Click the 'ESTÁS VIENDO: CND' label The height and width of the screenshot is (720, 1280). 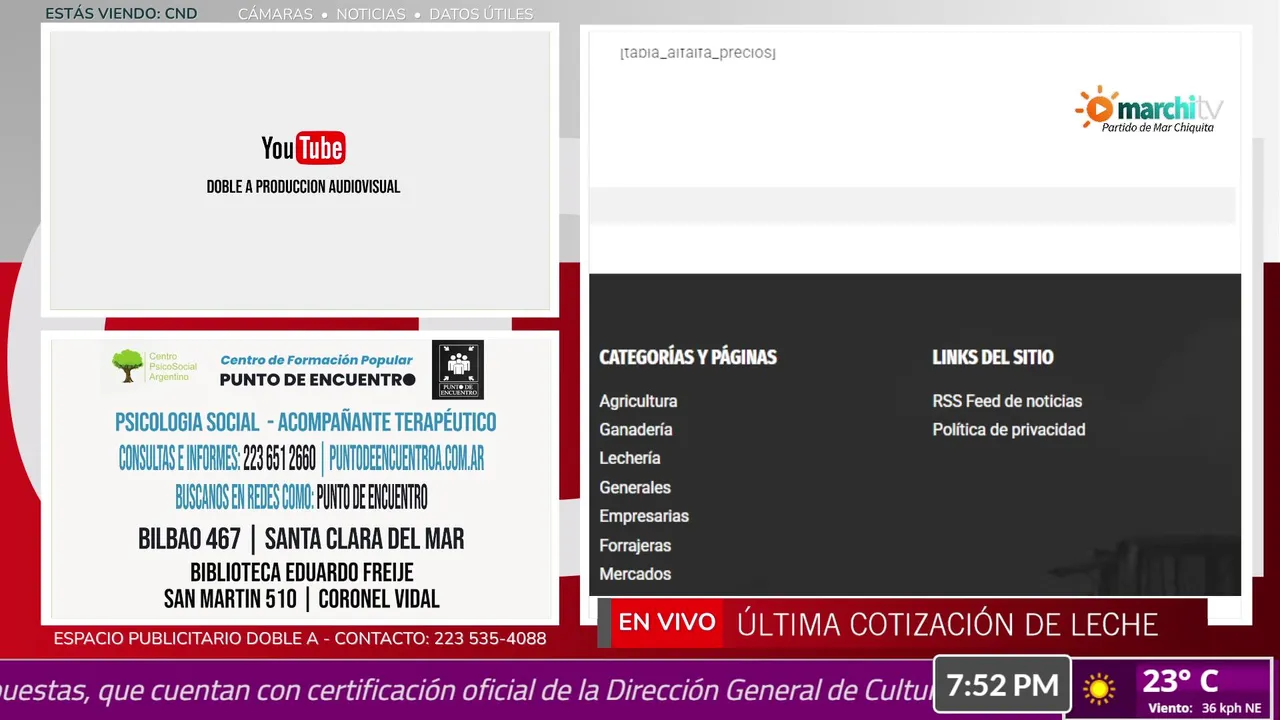[x=121, y=14]
